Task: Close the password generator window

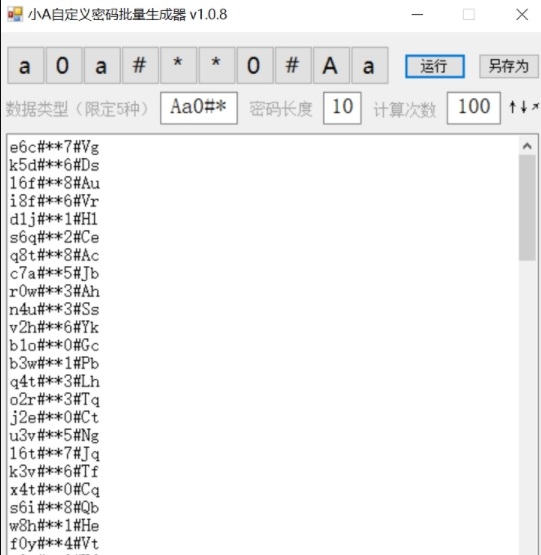Action: (x=522, y=15)
